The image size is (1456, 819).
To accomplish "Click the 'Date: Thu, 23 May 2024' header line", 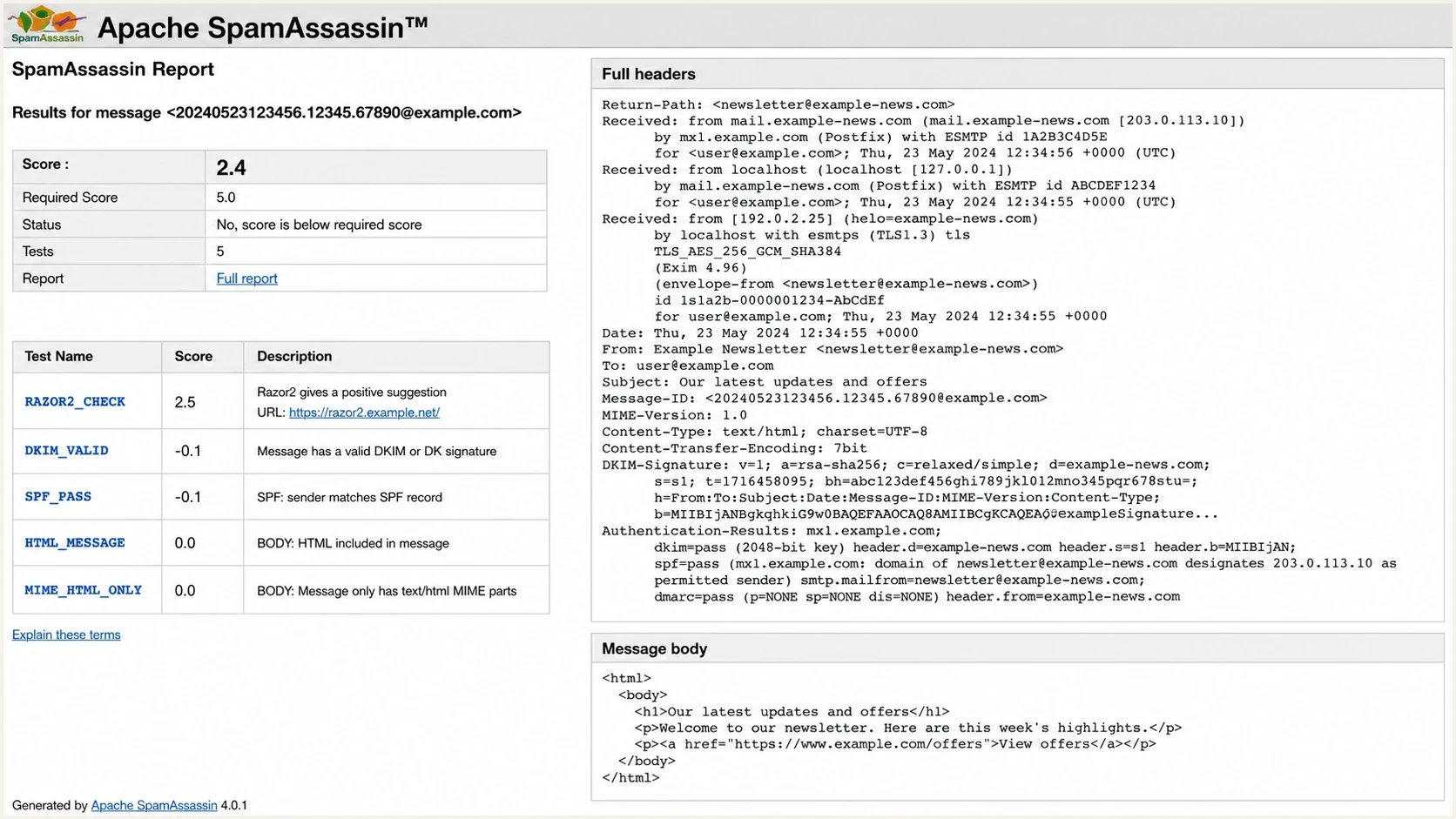I will pyautogui.click(x=760, y=332).
